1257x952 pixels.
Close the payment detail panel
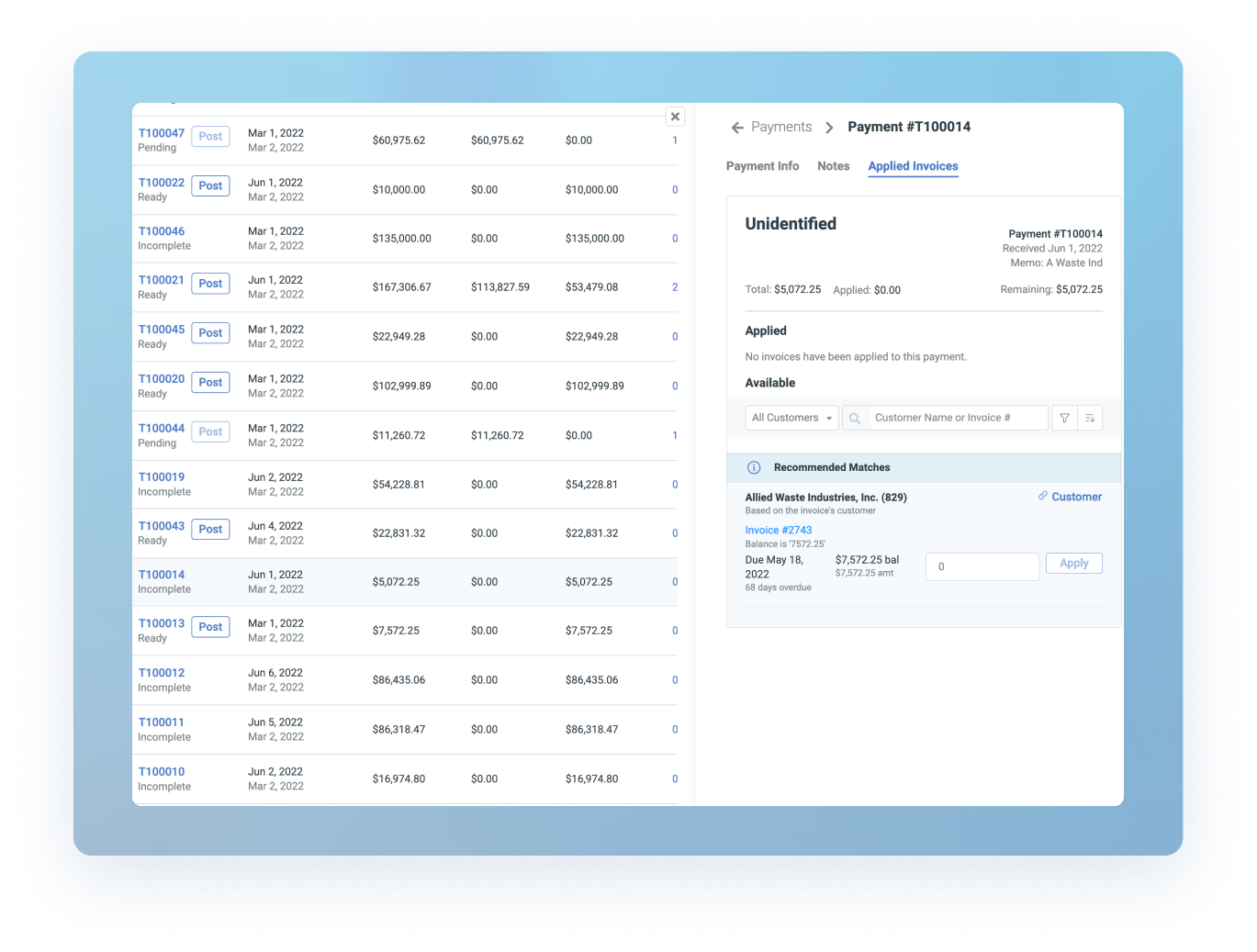click(x=675, y=117)
